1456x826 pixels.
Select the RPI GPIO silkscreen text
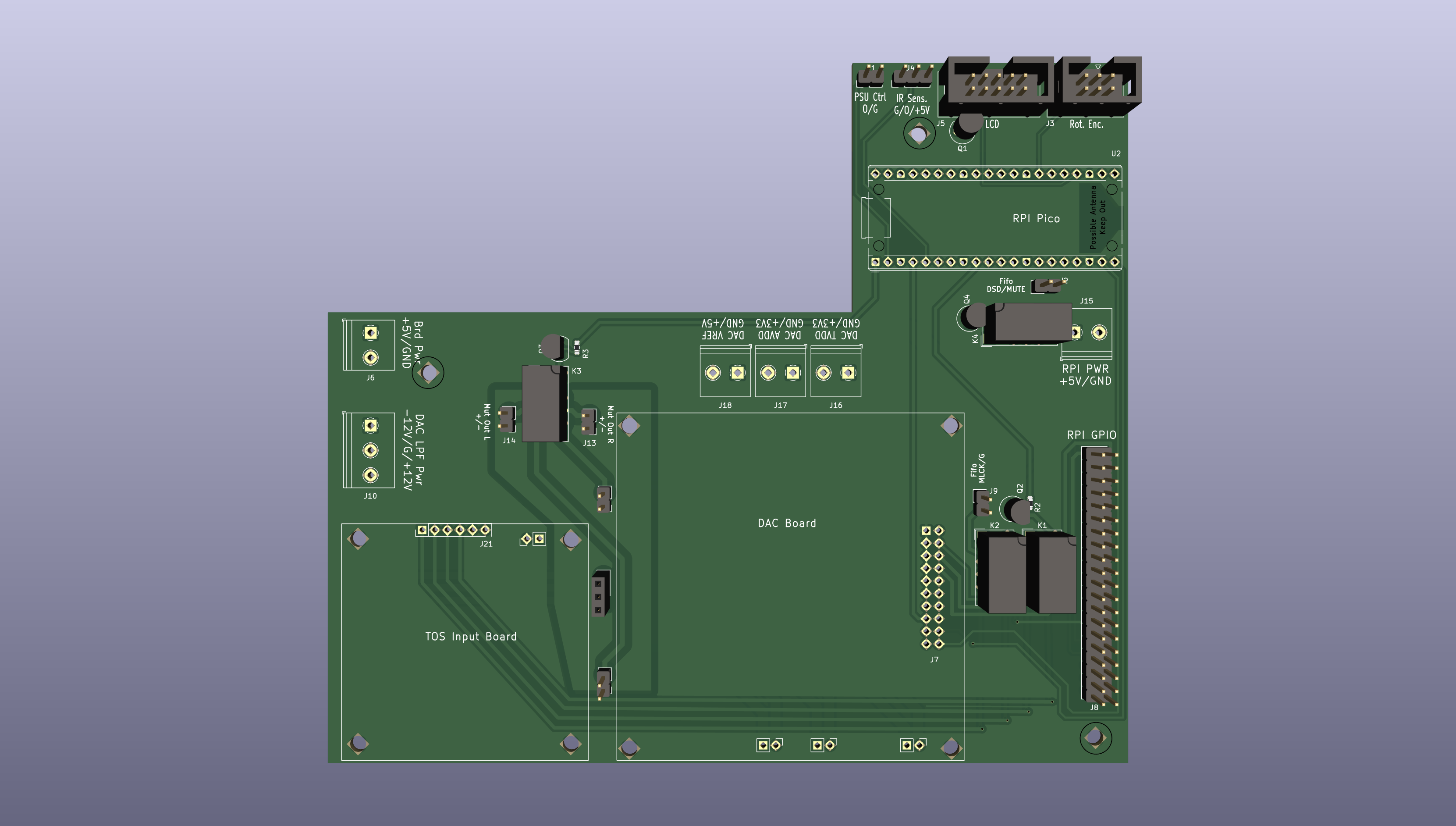[x=1091, y=435]
